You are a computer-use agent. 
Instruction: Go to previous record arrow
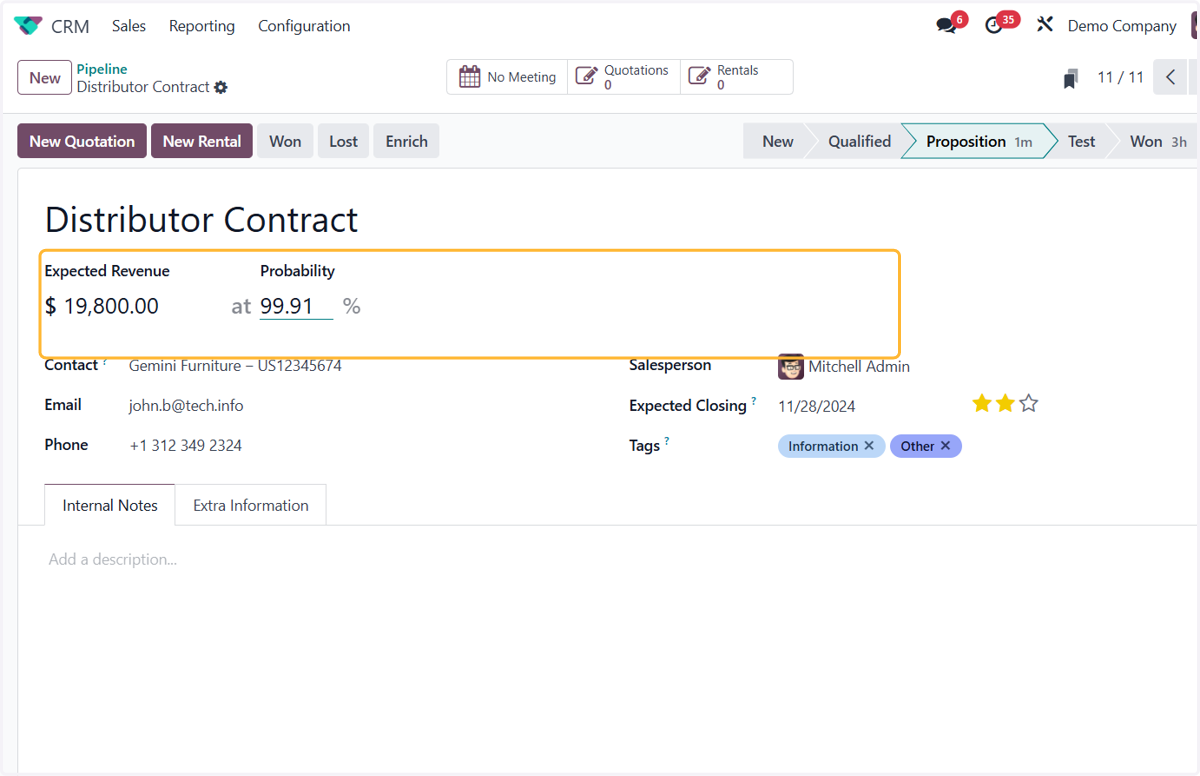1170,77
